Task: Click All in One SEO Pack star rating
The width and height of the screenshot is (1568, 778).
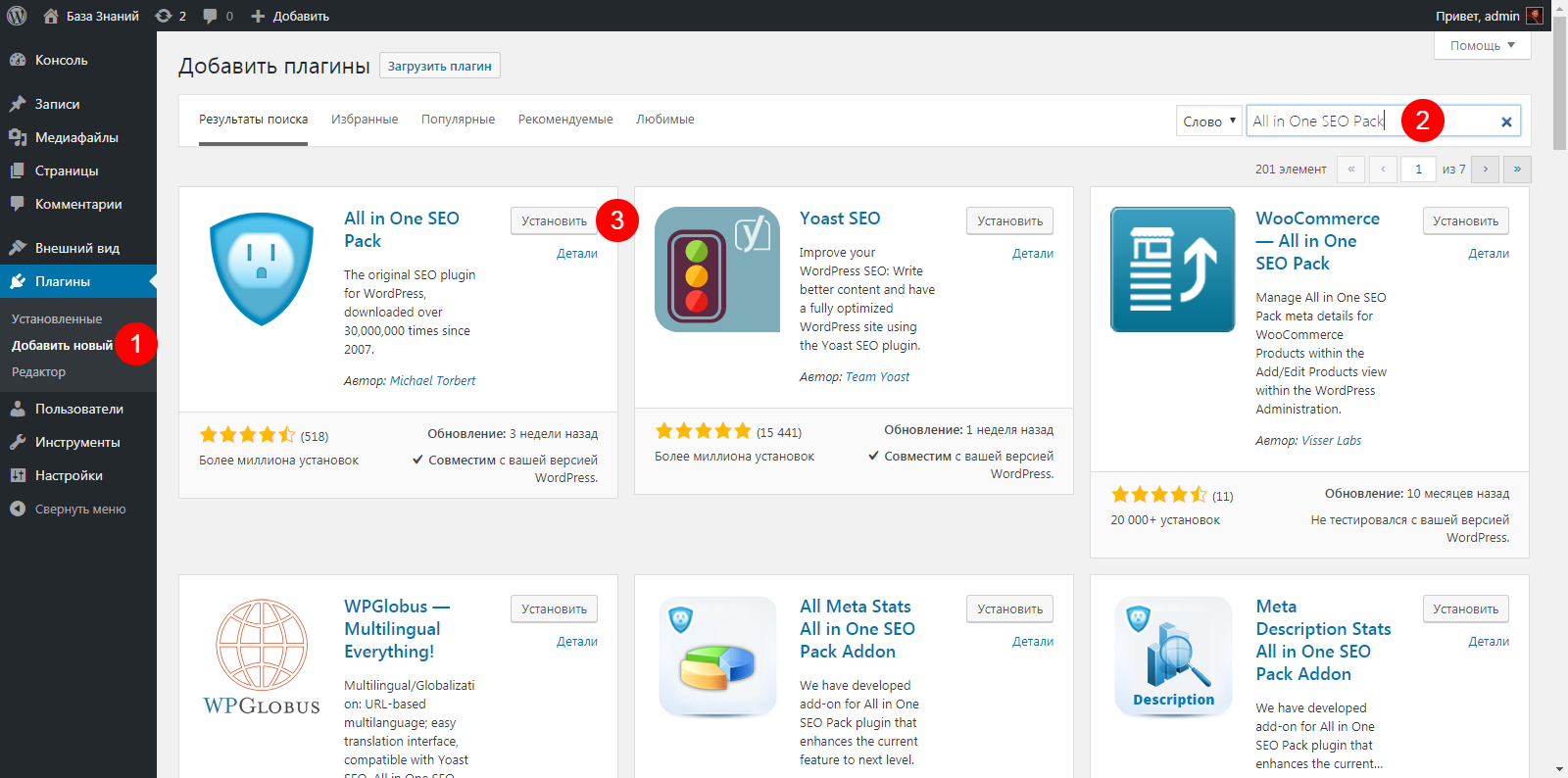Action: 247,435
